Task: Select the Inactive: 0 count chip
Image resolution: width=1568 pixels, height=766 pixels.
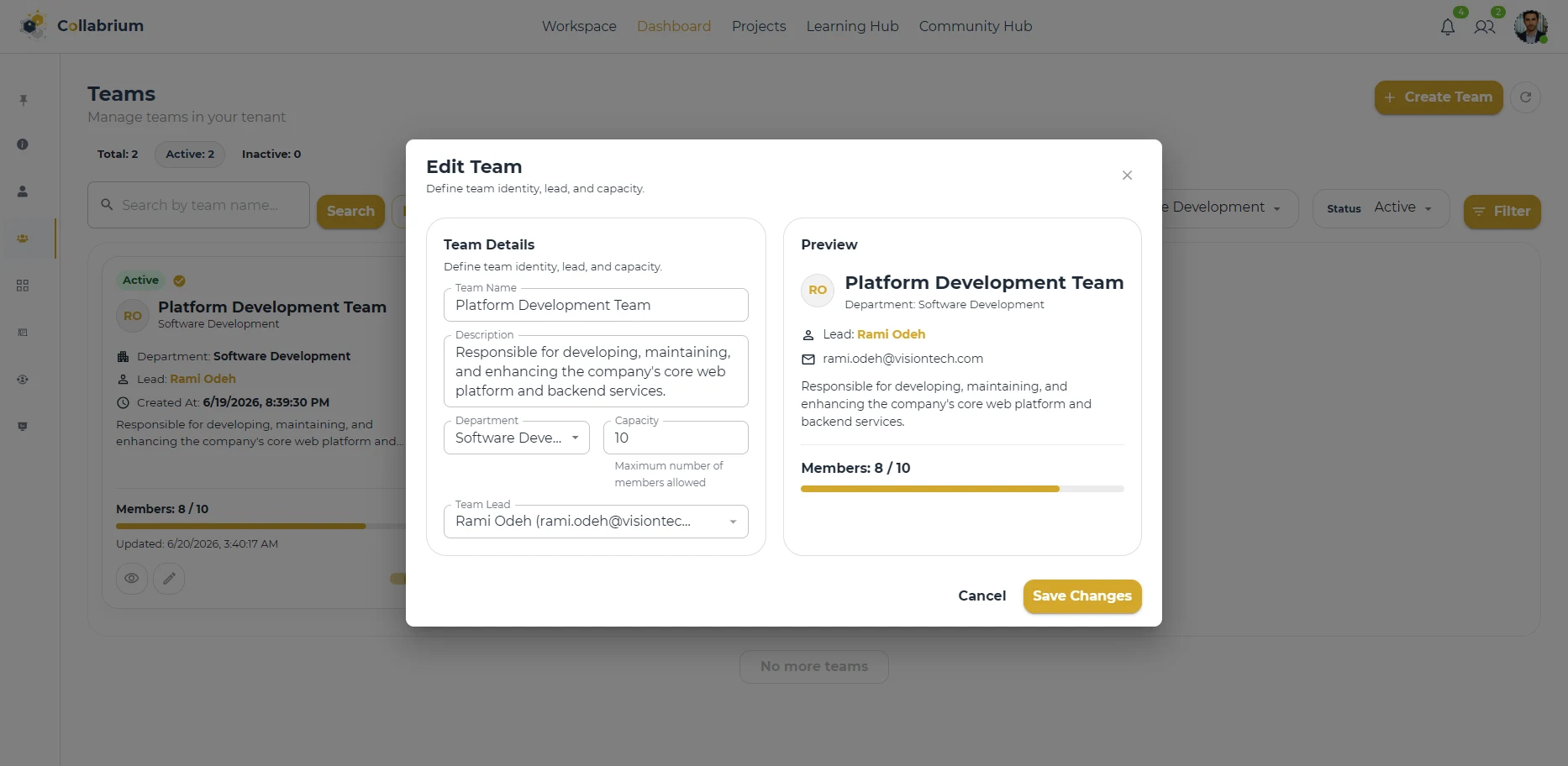Action: coord(271,154)
